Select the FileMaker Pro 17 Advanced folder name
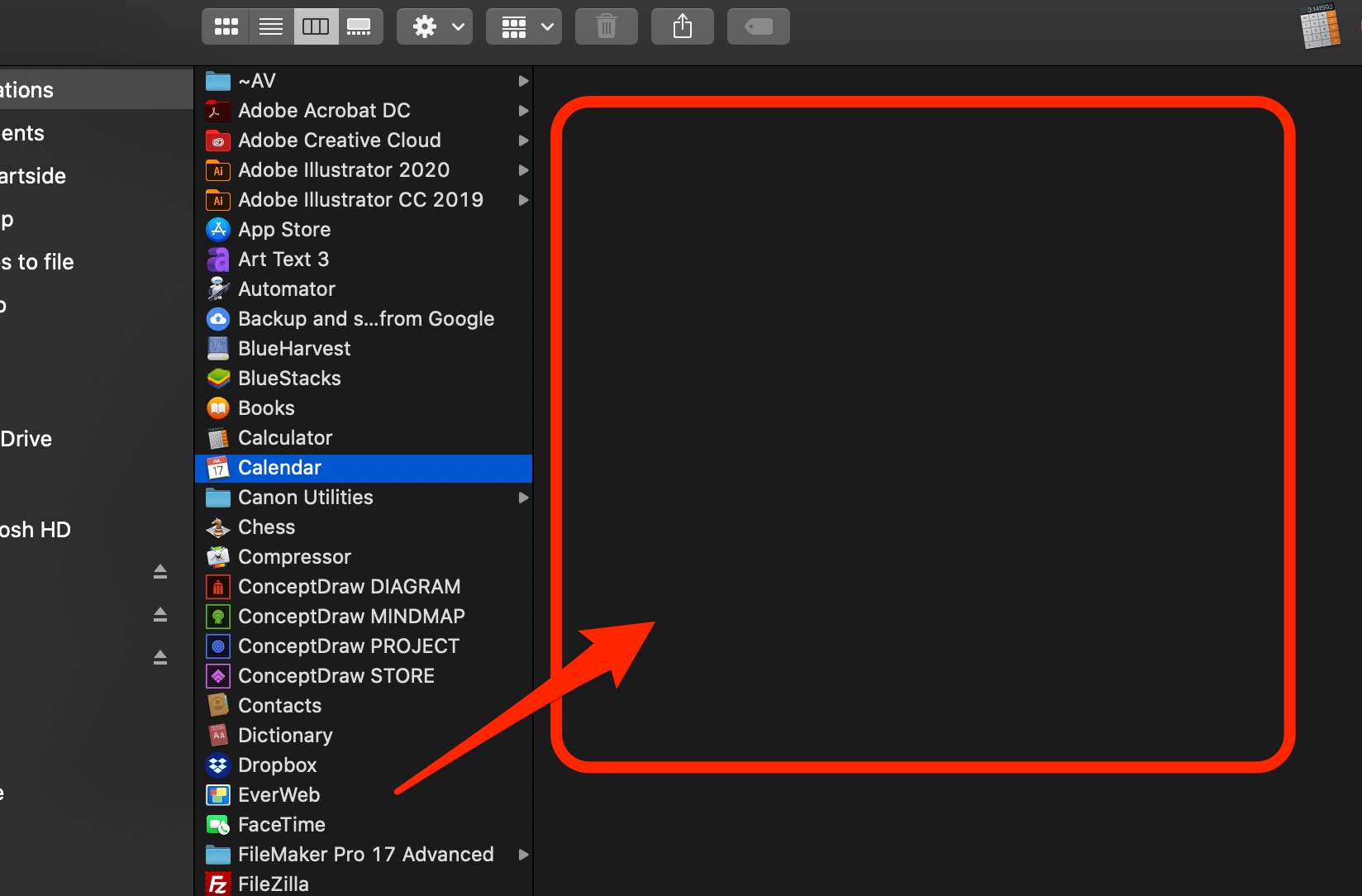 click(366, 855)
